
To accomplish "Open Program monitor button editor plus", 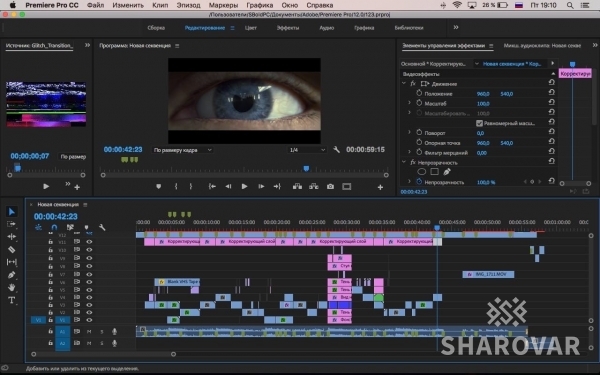I will coord(380,187).
